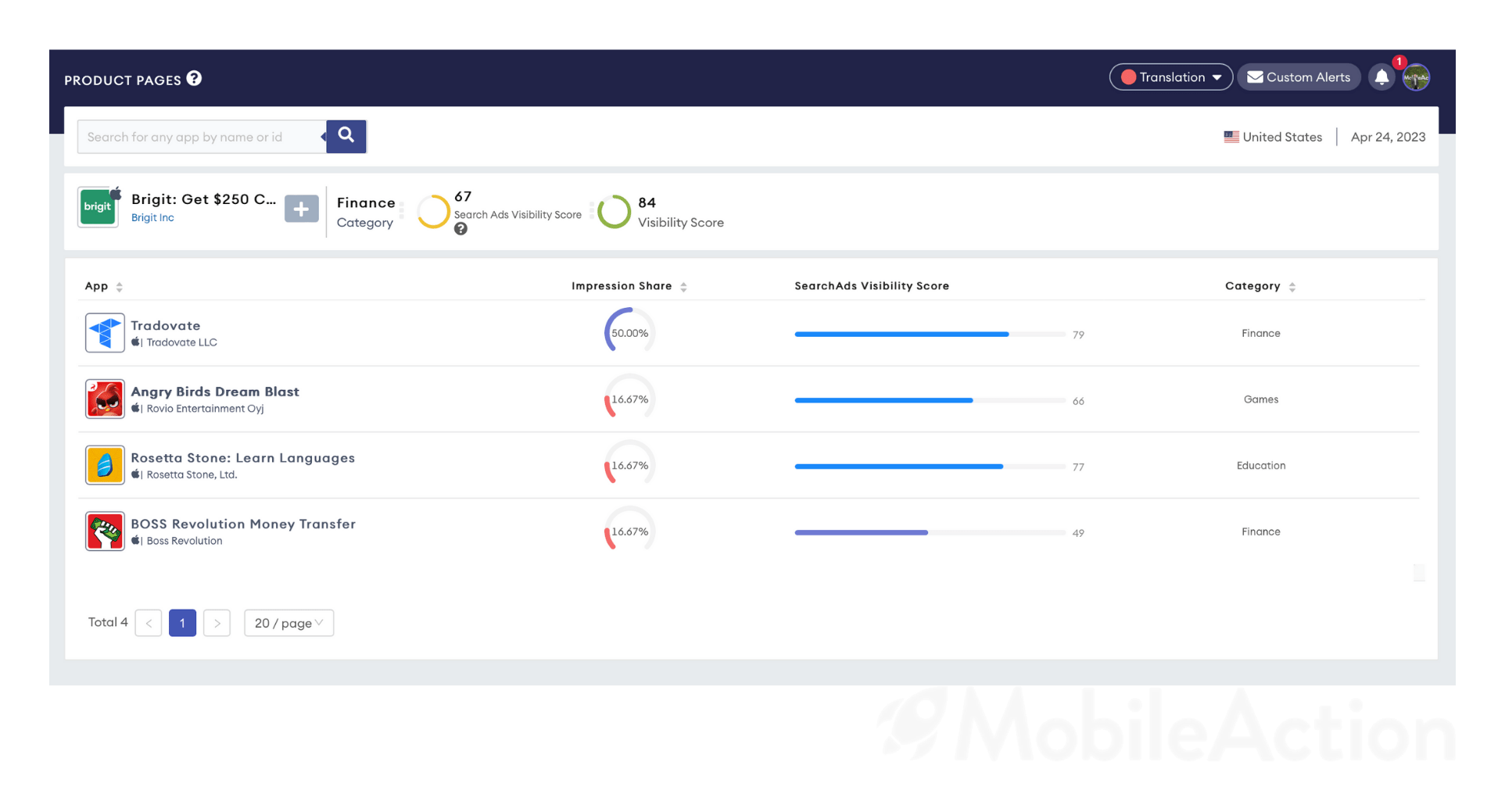
Task: Open the notifications bell
Action: 1381,77
